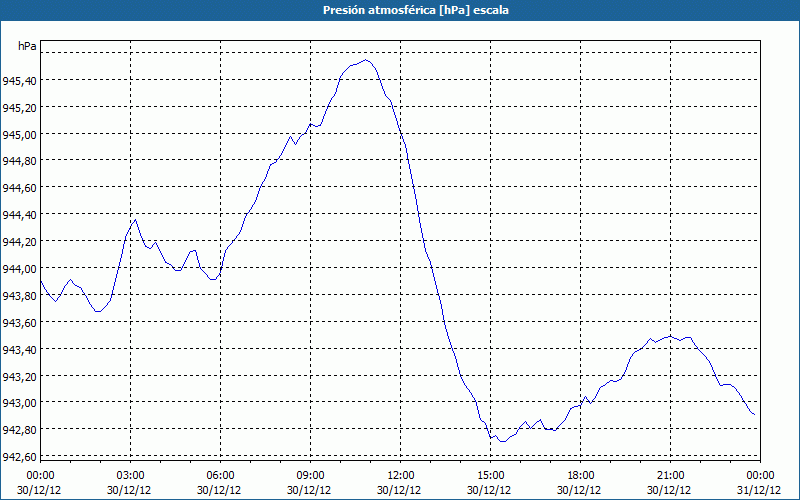Click the 12:00 time axis label
This screenshot has width=800, height=500.
pos(401,476)
